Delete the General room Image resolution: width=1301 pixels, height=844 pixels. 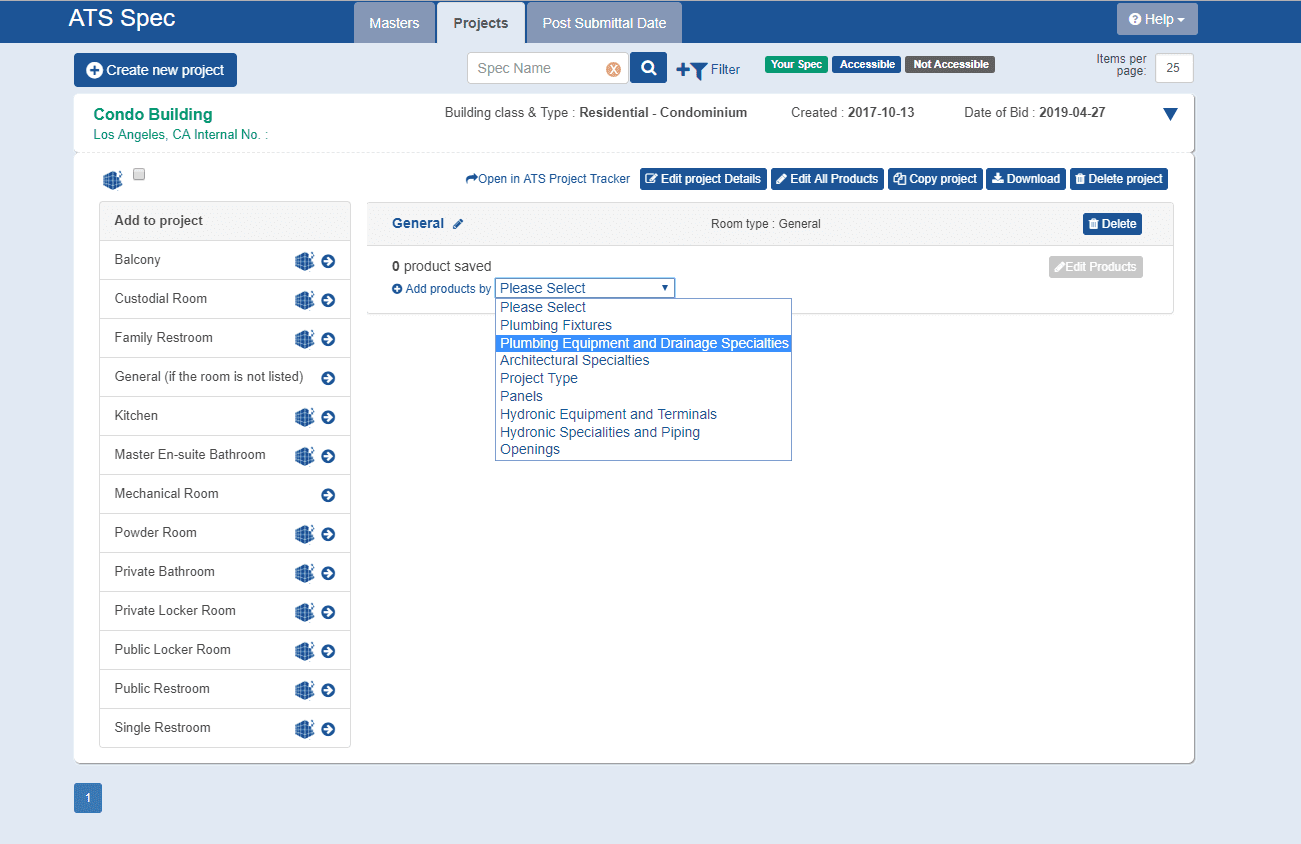click(x=1112, y=224)
